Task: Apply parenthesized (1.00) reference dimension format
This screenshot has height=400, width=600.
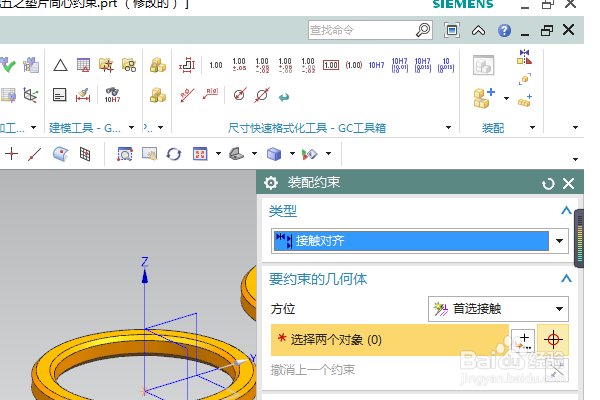Action: point(354,65)
